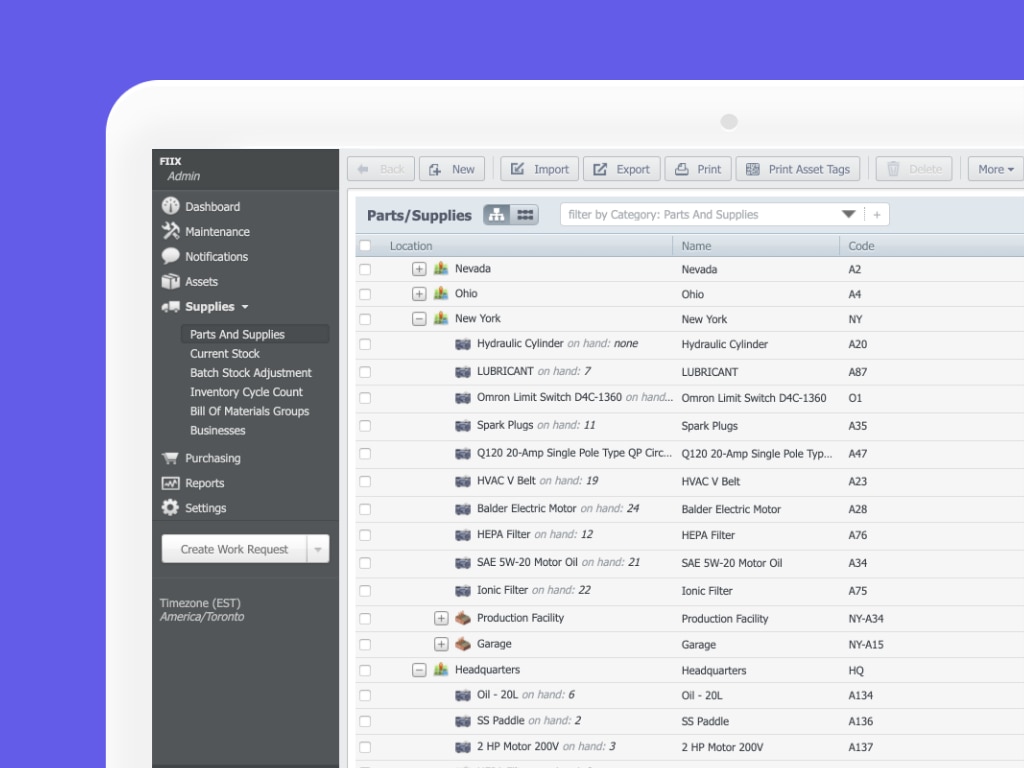Open Notifications speech bubble icon
Image resolution: width=1024 pixels, height=768 pixels.
coord(170,256)
